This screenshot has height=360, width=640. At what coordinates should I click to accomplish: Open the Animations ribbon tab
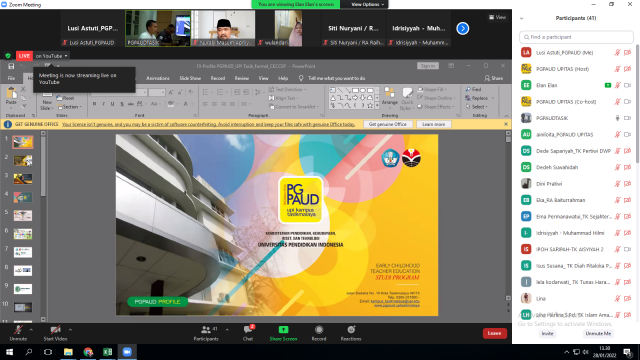158,78
